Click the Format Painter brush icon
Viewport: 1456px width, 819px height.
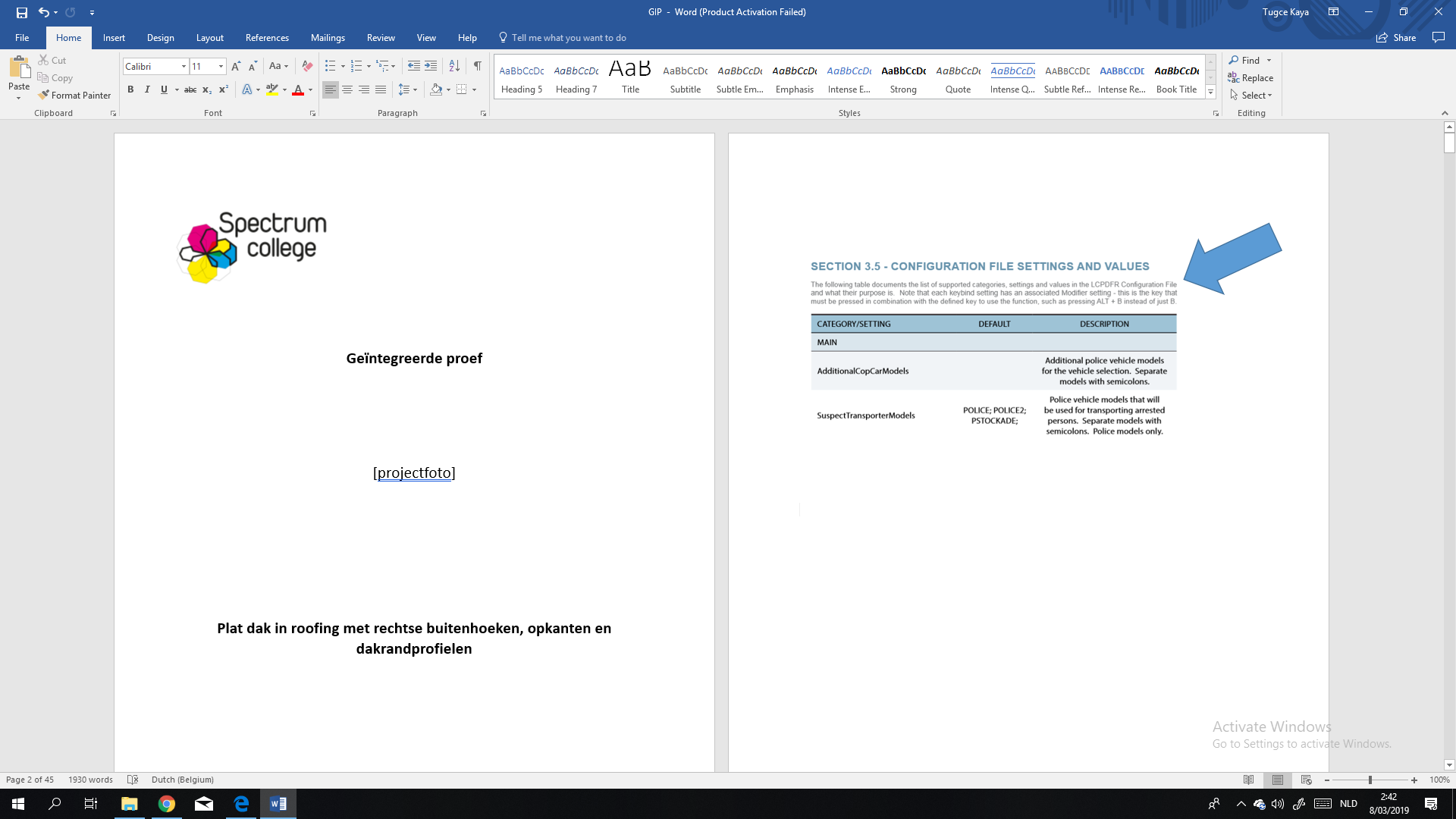(x=44, y=95)
